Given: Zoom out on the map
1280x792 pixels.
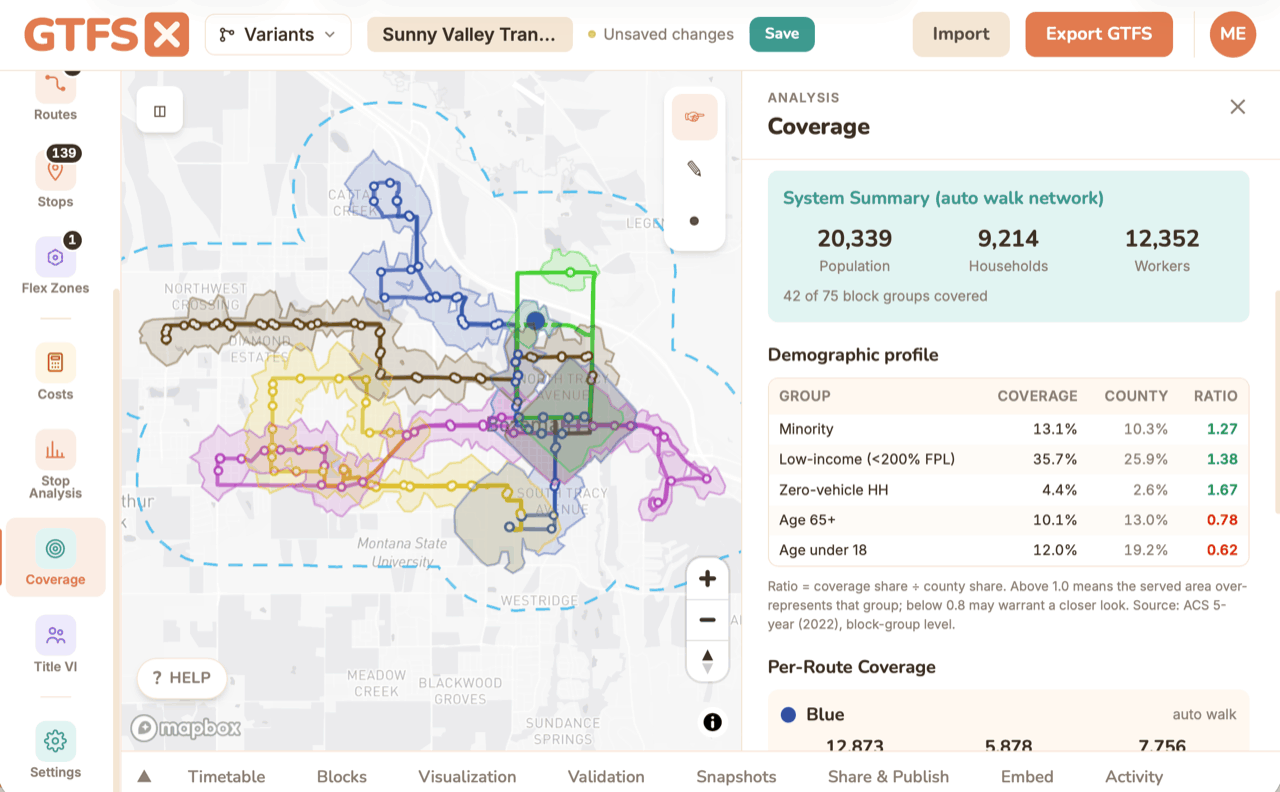Looking at the screenshot, I should coord(707,620).
